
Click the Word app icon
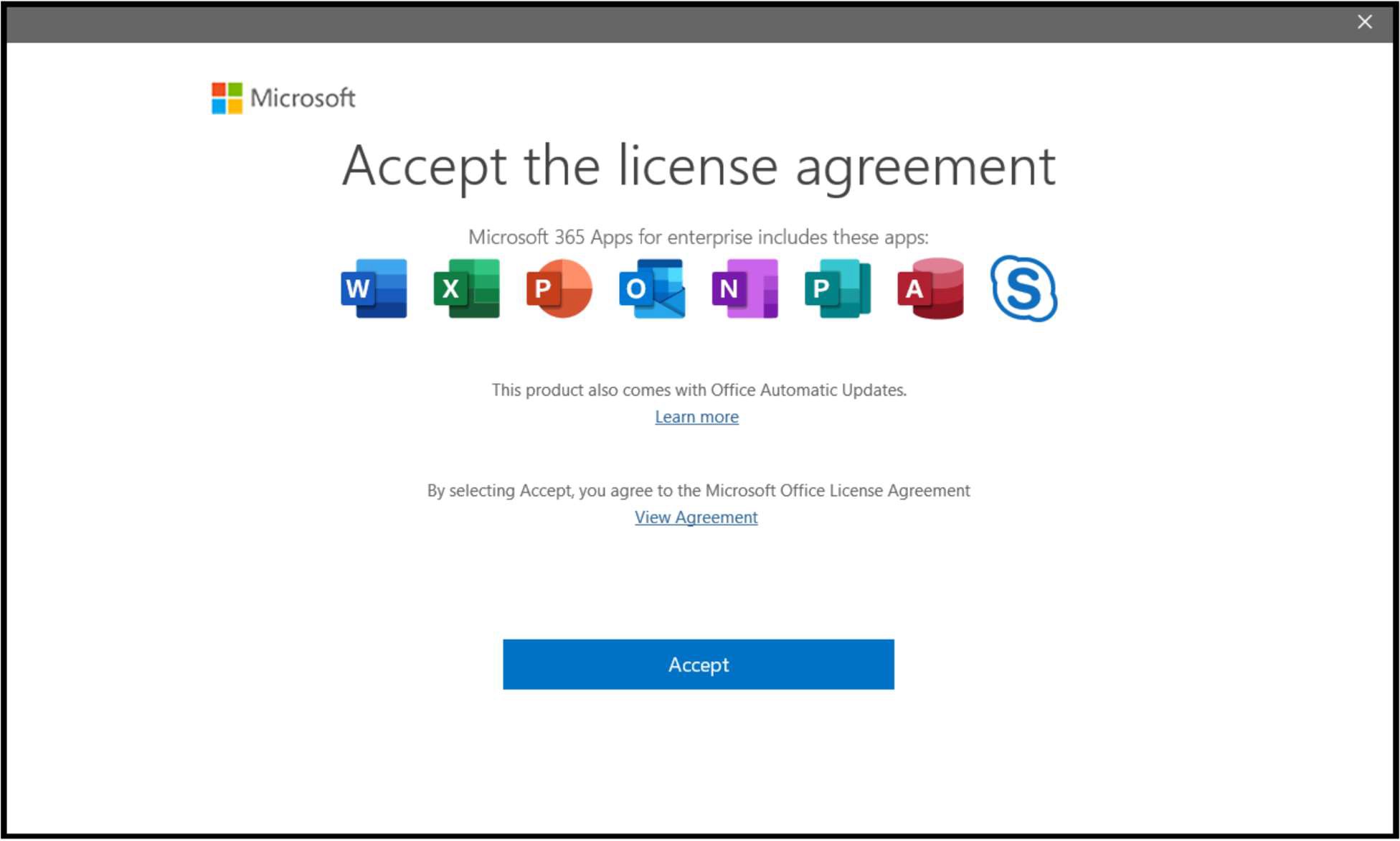coord(374,288)
